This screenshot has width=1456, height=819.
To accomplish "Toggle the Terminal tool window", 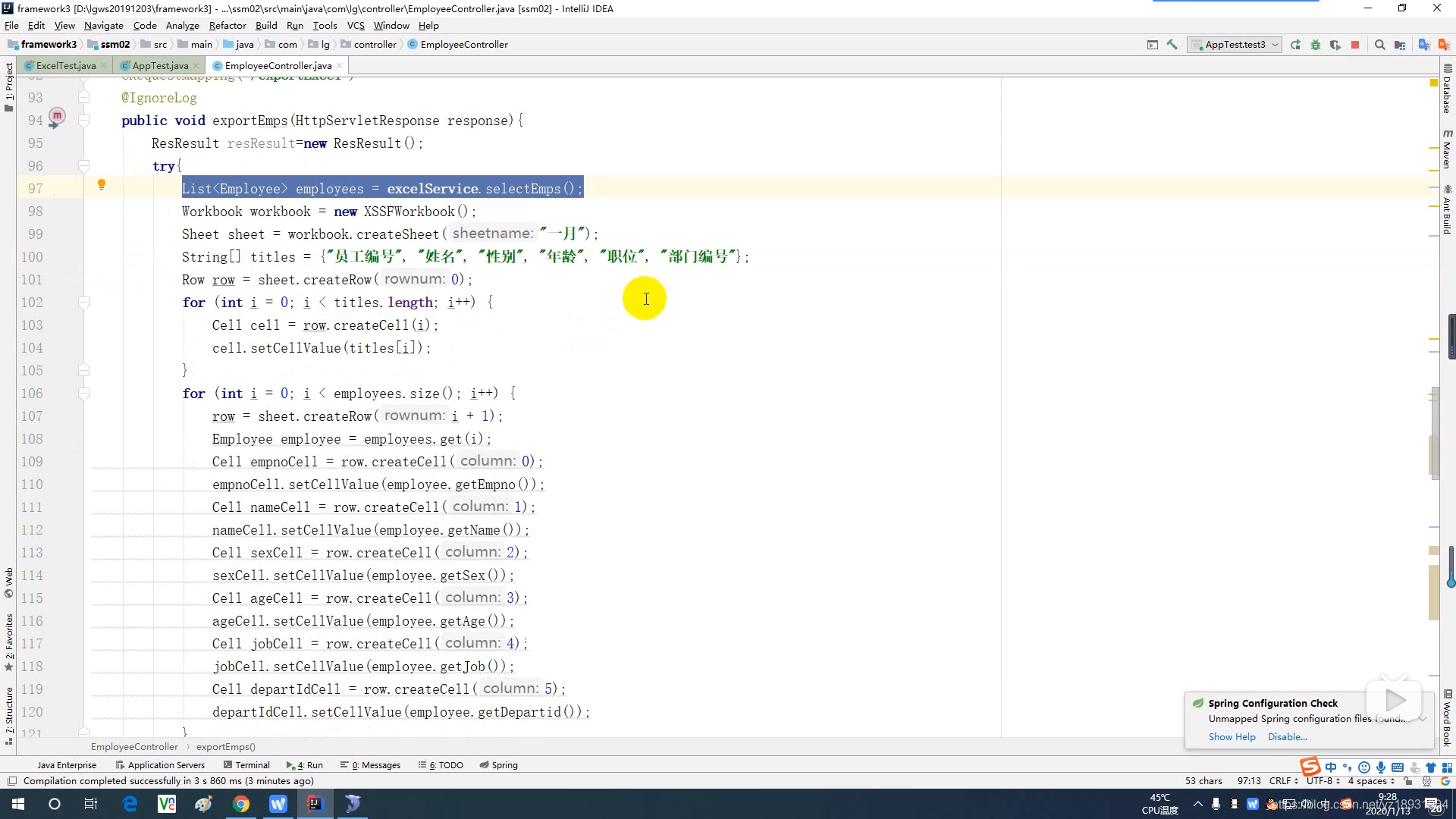I will point(247,765).
